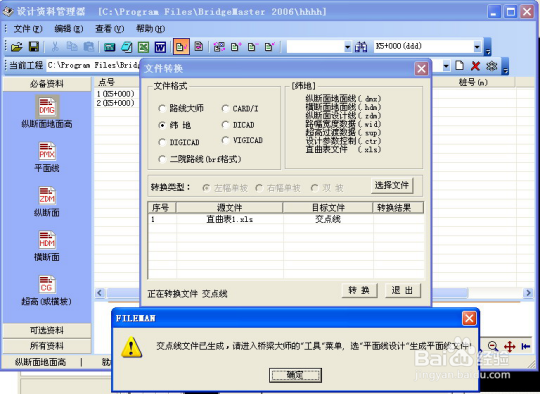
Task: Open the current project path dropdown arrow
Action: click(446, 66)
